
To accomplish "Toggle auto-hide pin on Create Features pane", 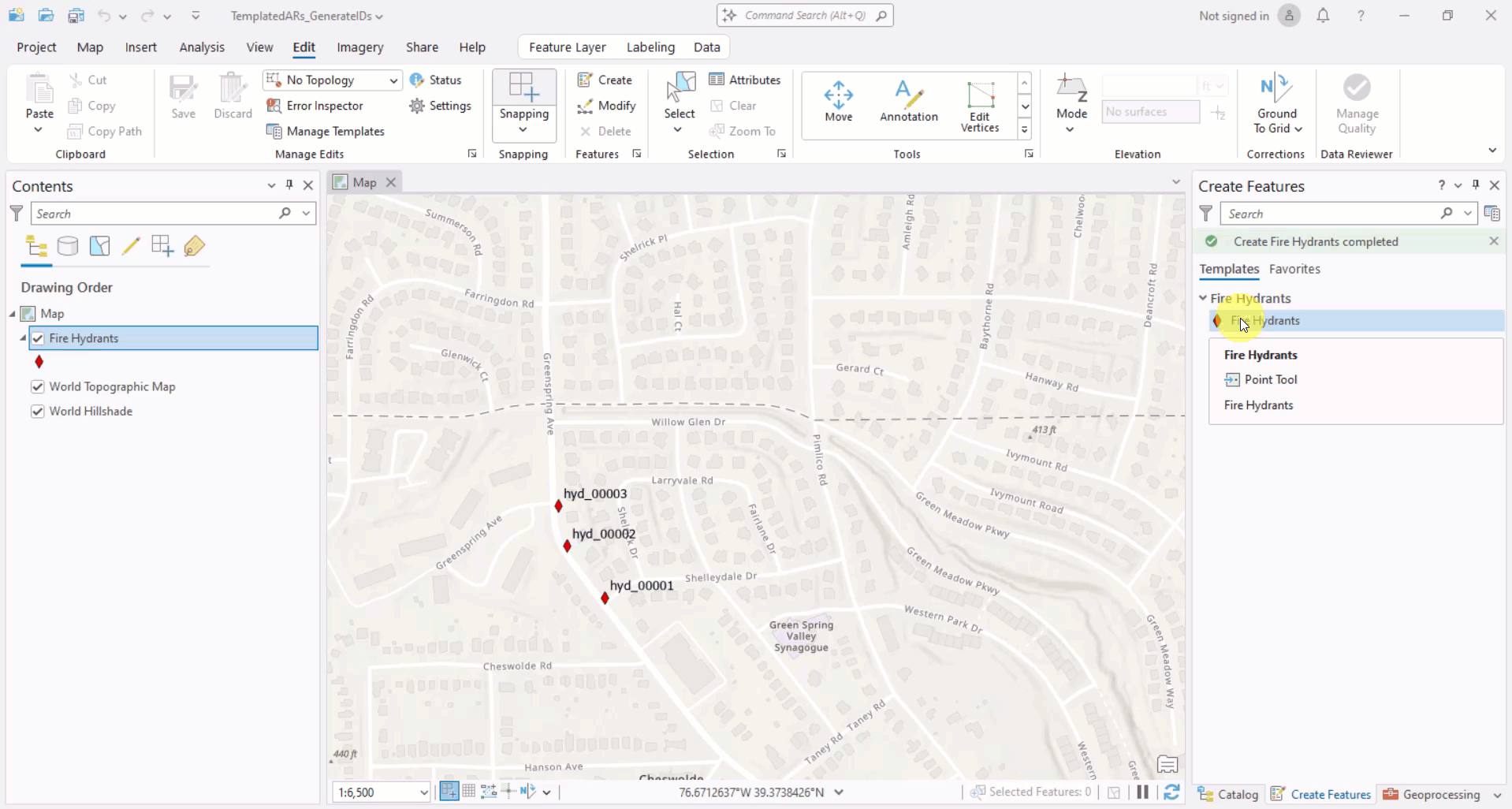I will click(1476, 185).
